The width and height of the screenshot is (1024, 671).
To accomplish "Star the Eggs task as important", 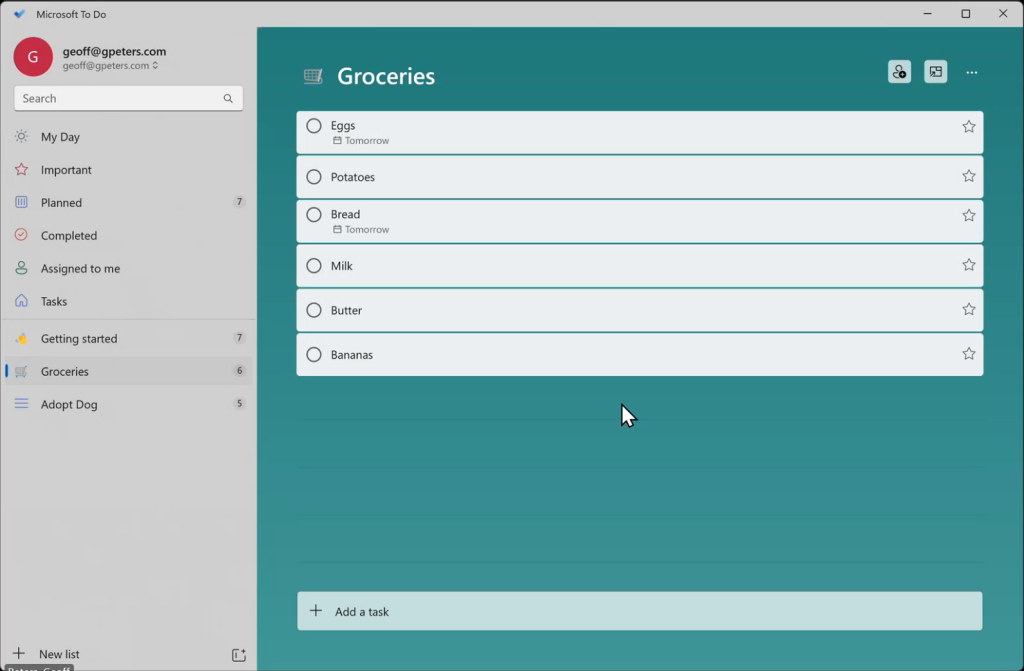I will (x=968, y=127).
